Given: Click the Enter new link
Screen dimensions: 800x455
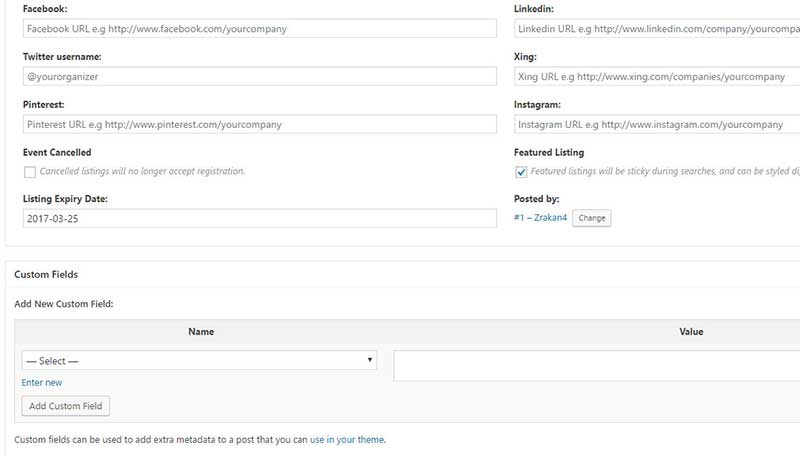Looking at the screenshot, I should point(41,382).
